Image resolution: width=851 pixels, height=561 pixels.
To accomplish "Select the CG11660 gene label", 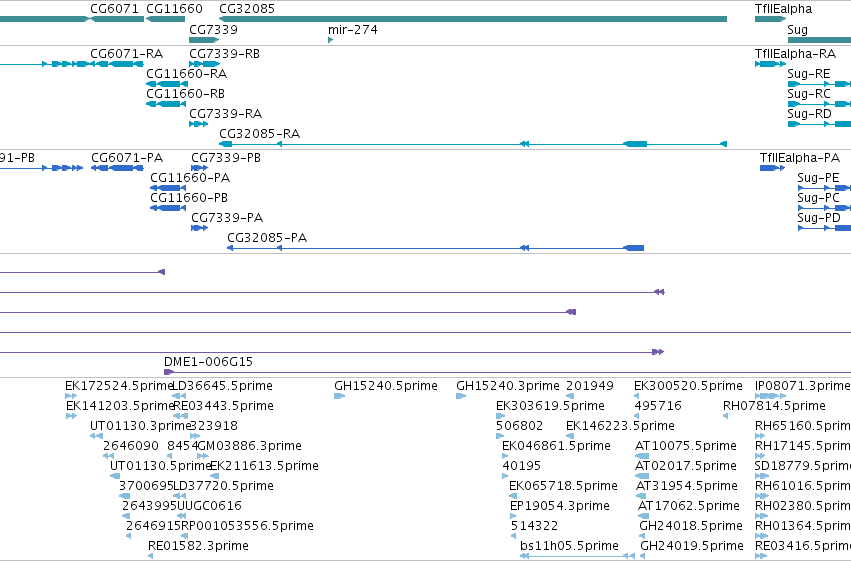I will click(174, 9).
